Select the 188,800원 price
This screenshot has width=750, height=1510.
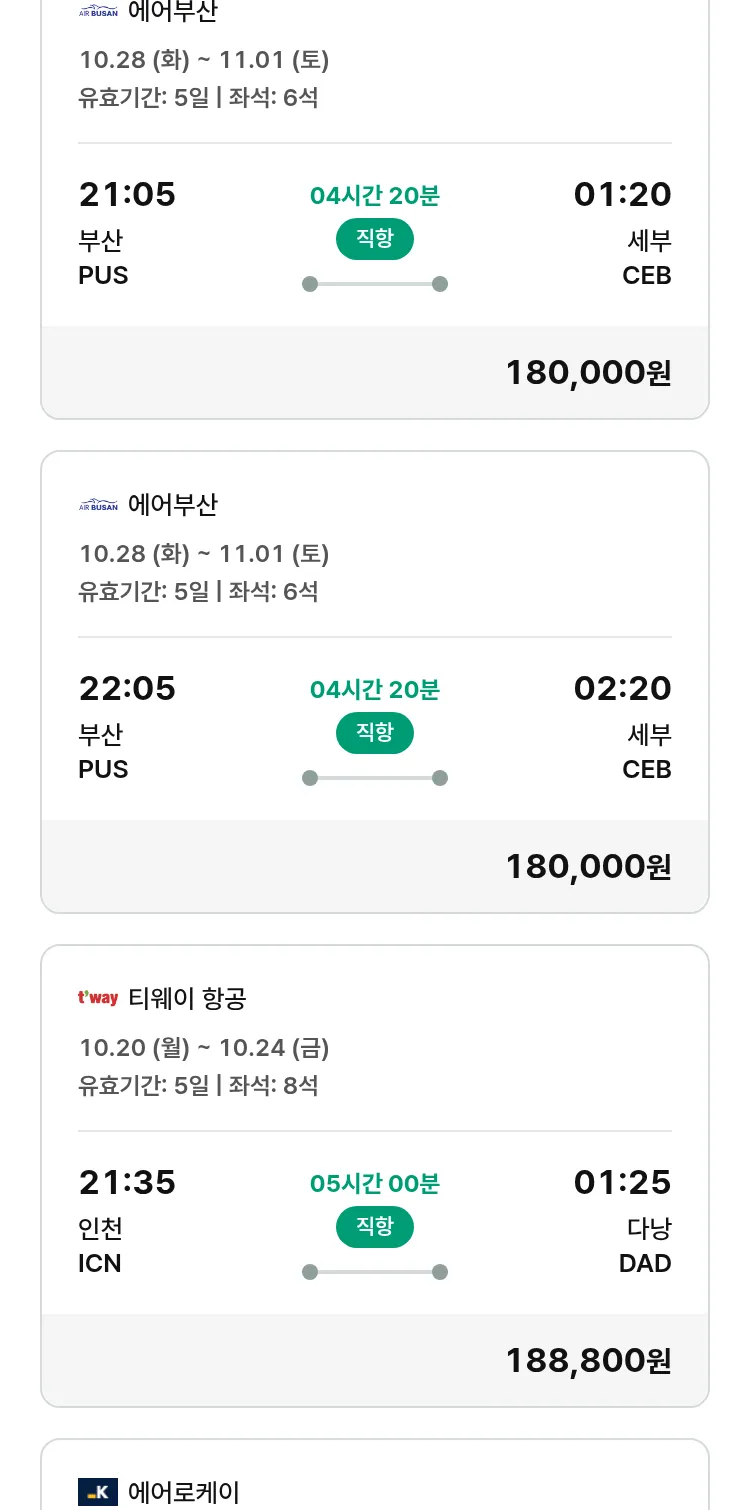click(588, 1360)
